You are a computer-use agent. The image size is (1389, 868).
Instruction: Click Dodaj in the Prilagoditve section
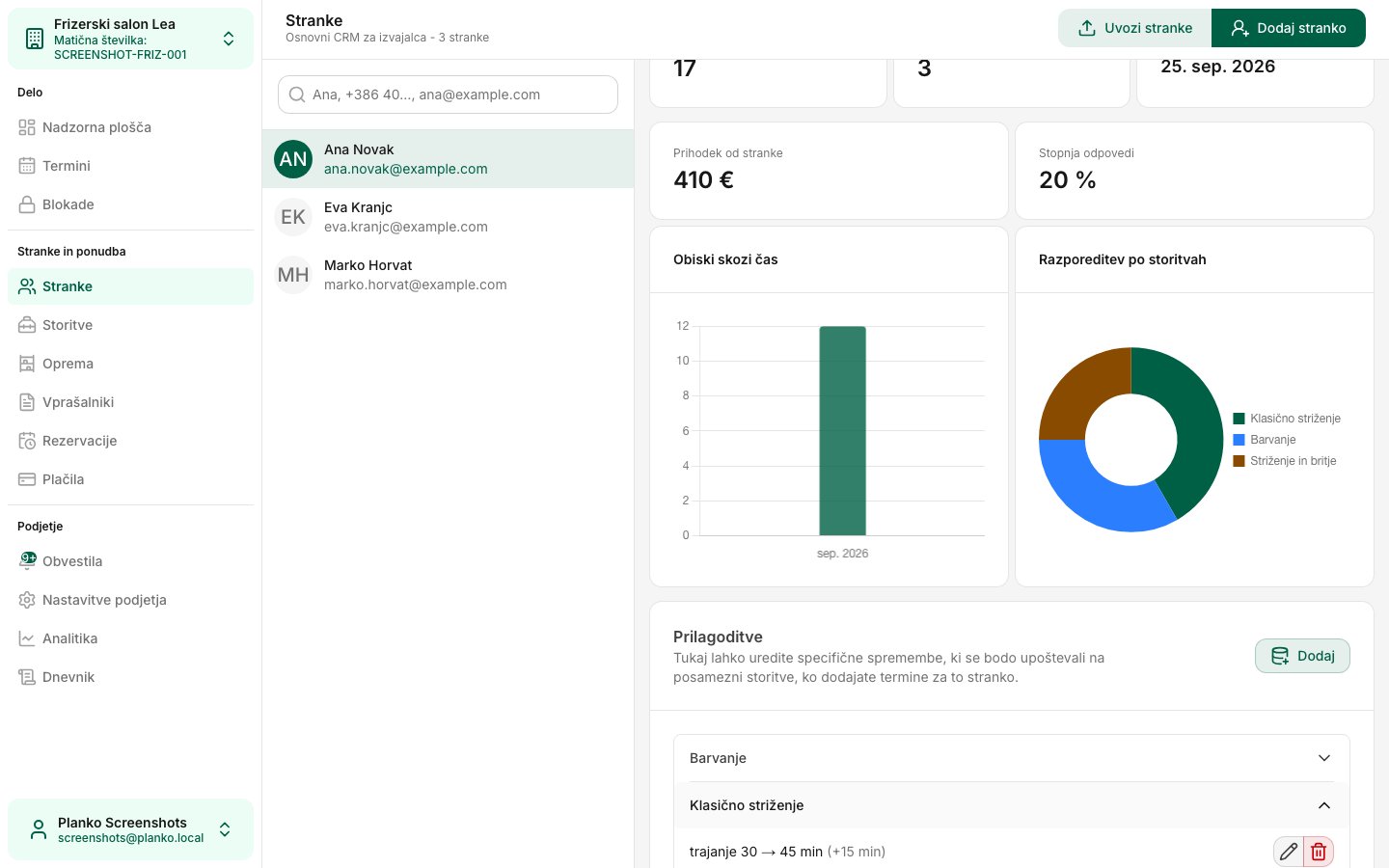point(1302,656)
